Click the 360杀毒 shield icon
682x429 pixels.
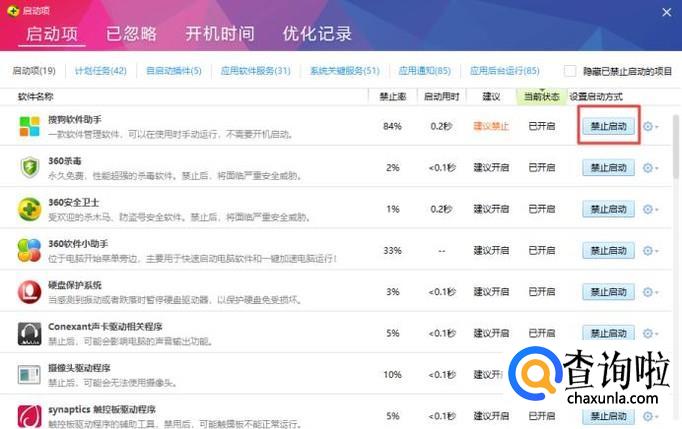point(30,168)
